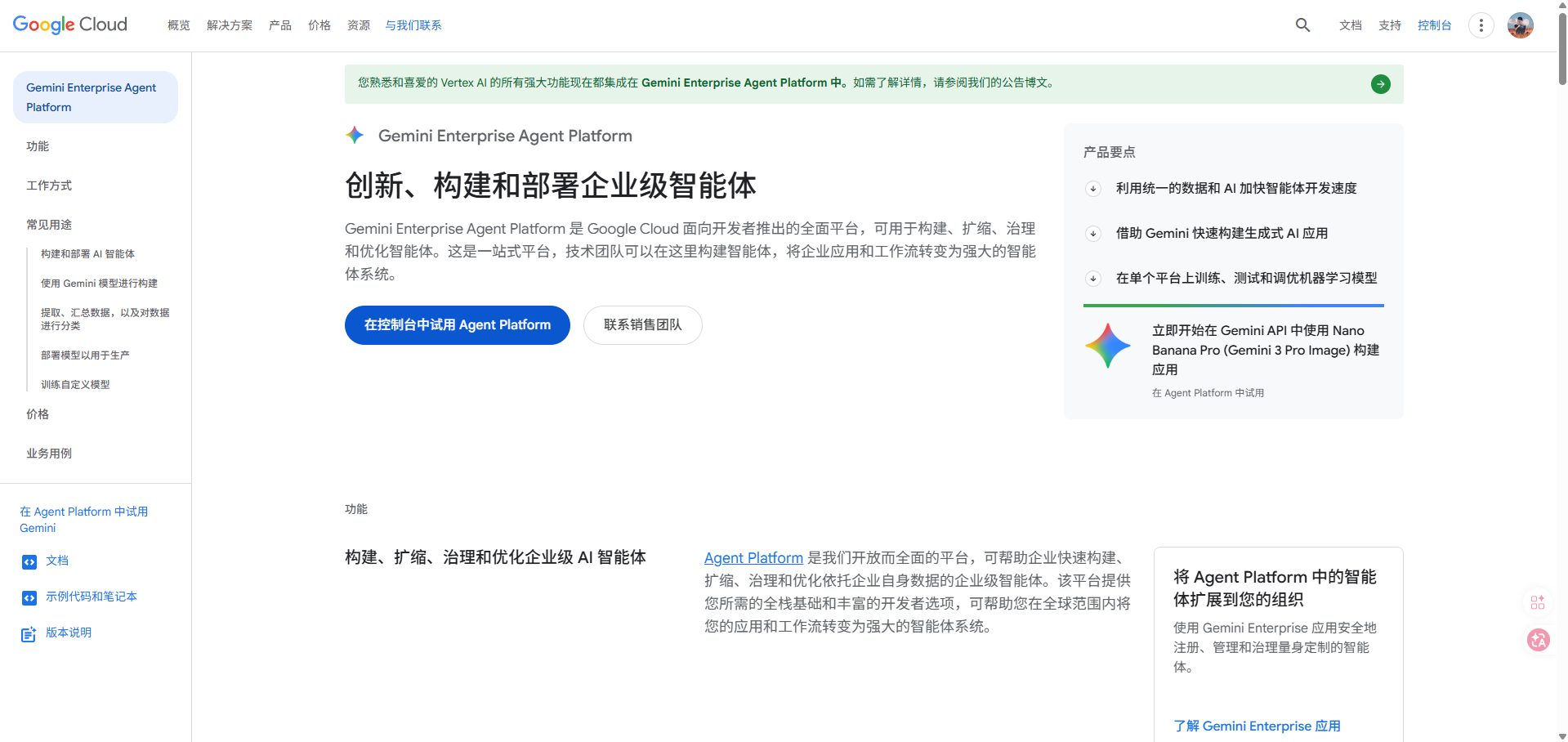The width and height of the screenshot is (1568, 742).
Task: Click the 版本说明 notes icon
Action: pyautogui.click(x=29, y=634)
